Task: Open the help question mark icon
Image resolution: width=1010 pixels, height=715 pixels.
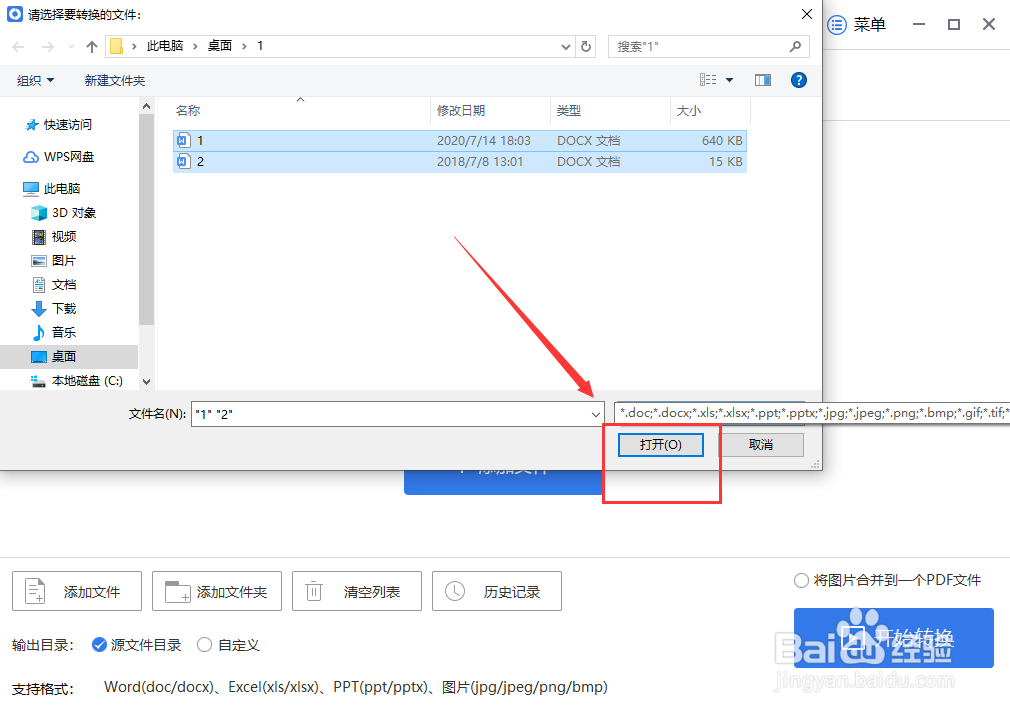Action: click(799, 80)
